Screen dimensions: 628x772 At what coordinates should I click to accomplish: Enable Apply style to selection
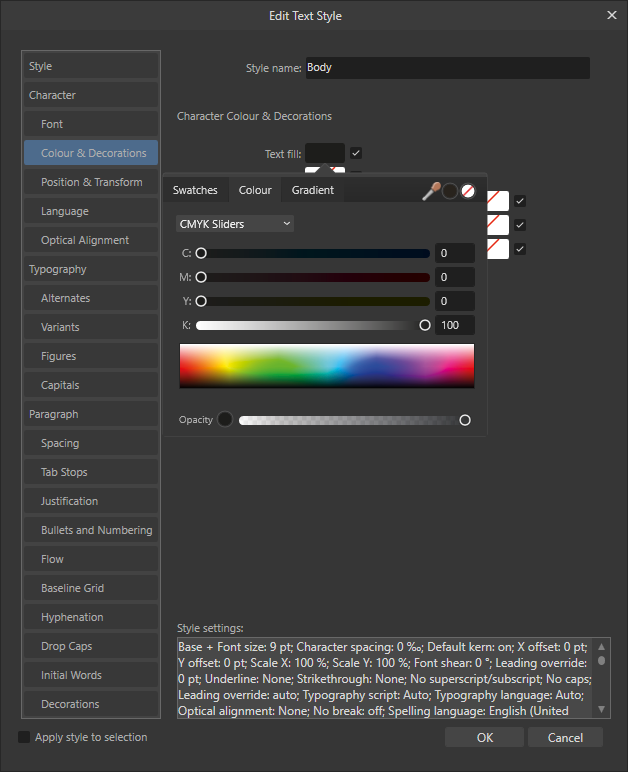tap(24, 737)
